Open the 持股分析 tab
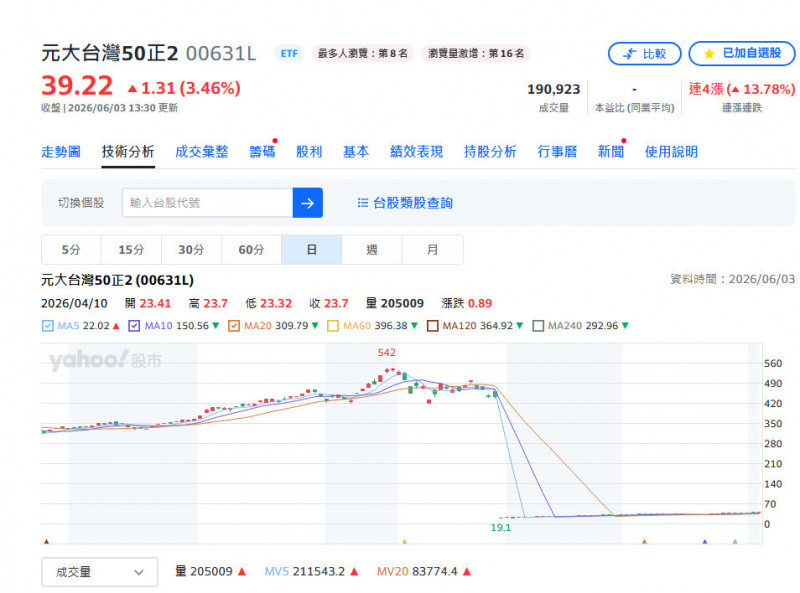 click(490, 152)
